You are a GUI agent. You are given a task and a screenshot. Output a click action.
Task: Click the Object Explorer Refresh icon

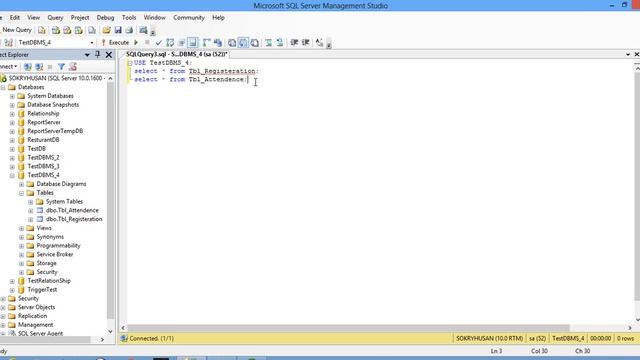tap(73, 67)
